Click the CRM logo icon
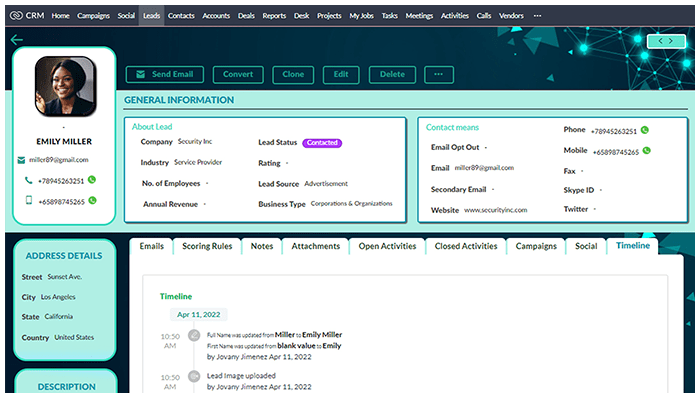The width and height of the screenshot is (700, 398). point(16,16)
